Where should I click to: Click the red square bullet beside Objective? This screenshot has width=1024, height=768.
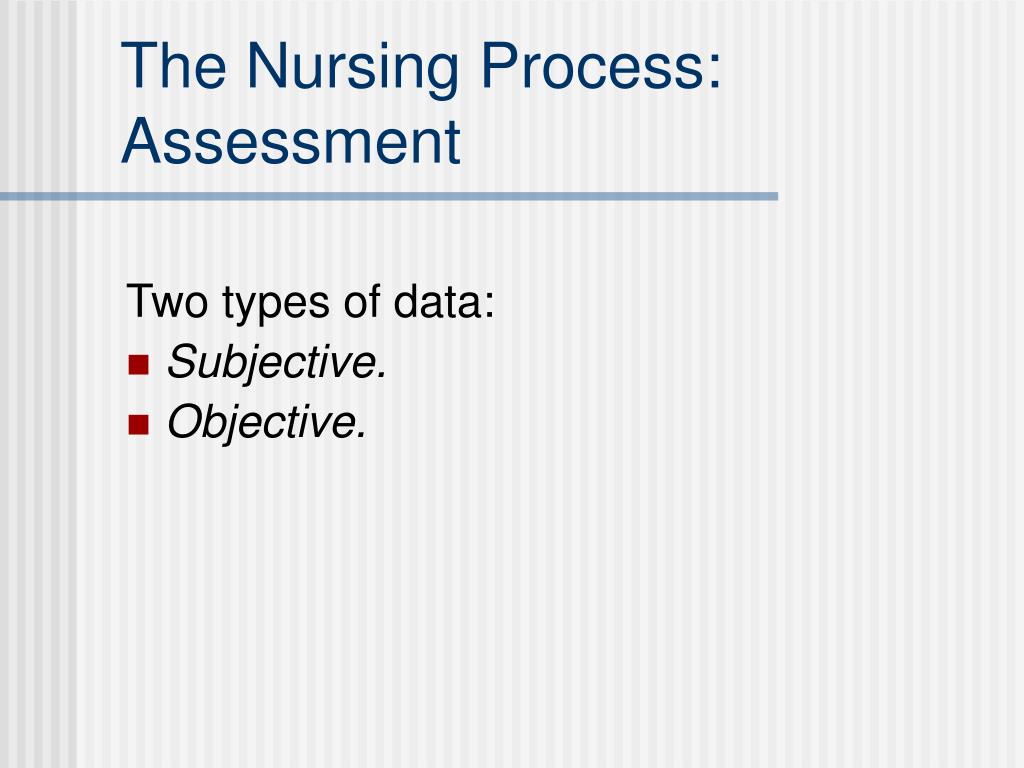tap(138, 424)
